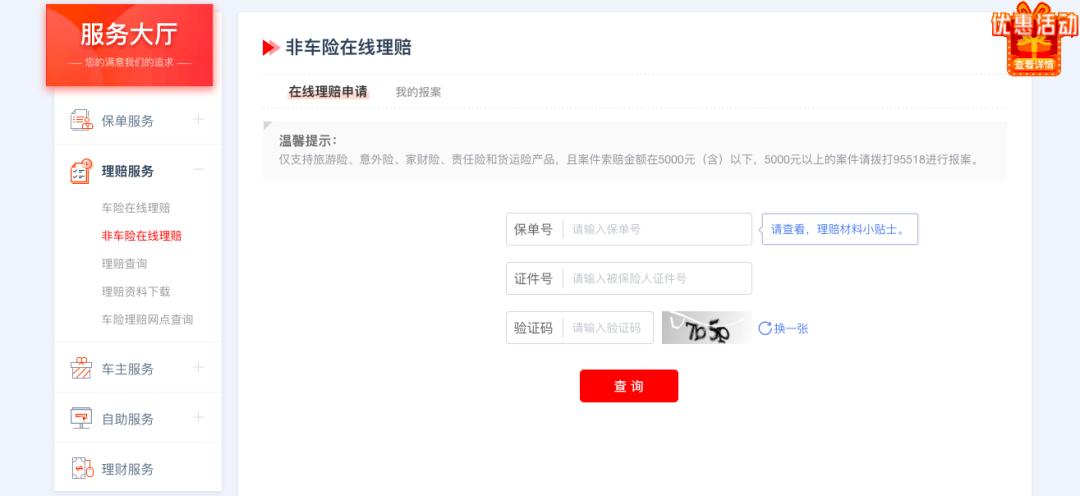Click the 换一张 captcha refresh link
Image resolution: width=1080 pixels, height=496 pixels.
coord(791,329)
